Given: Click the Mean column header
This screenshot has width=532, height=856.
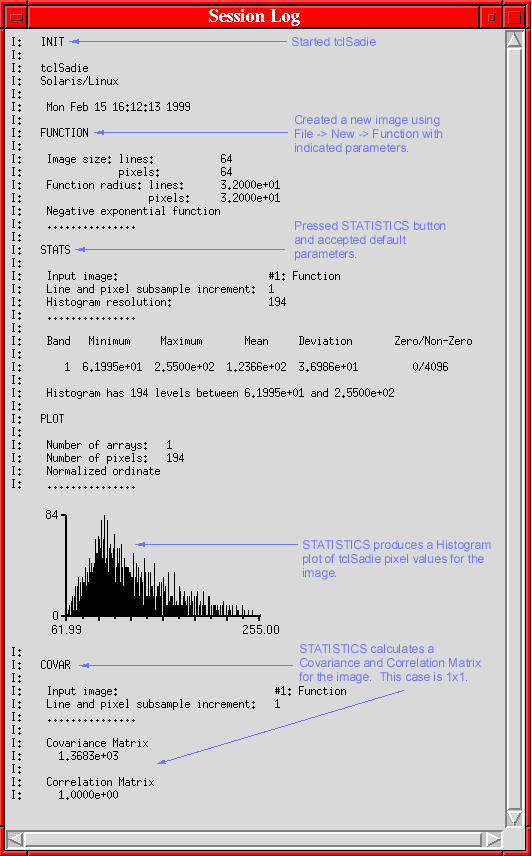Looking at the screenshot, I should tap(256, 341).
